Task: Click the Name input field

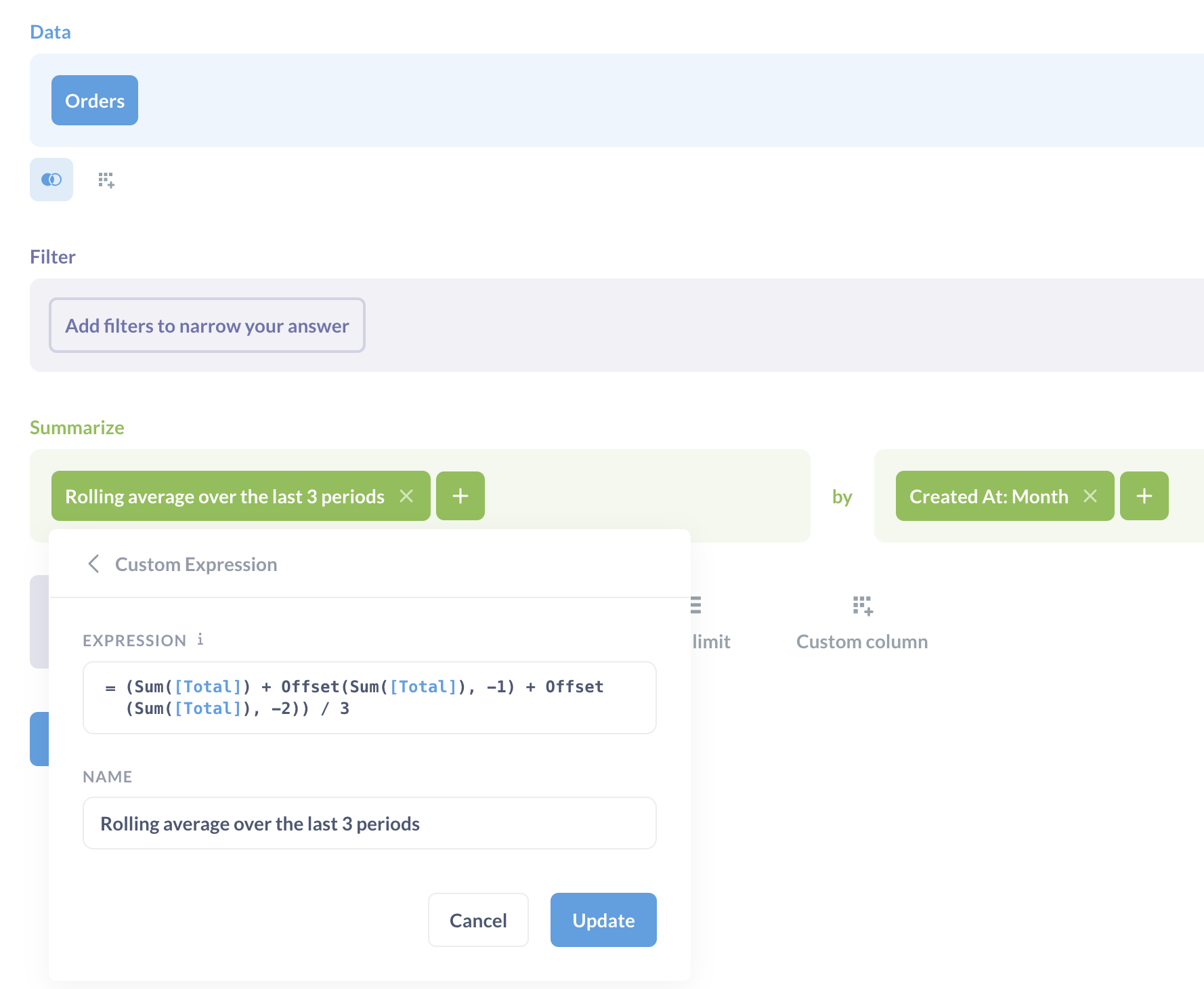Action: pos(370,823)
